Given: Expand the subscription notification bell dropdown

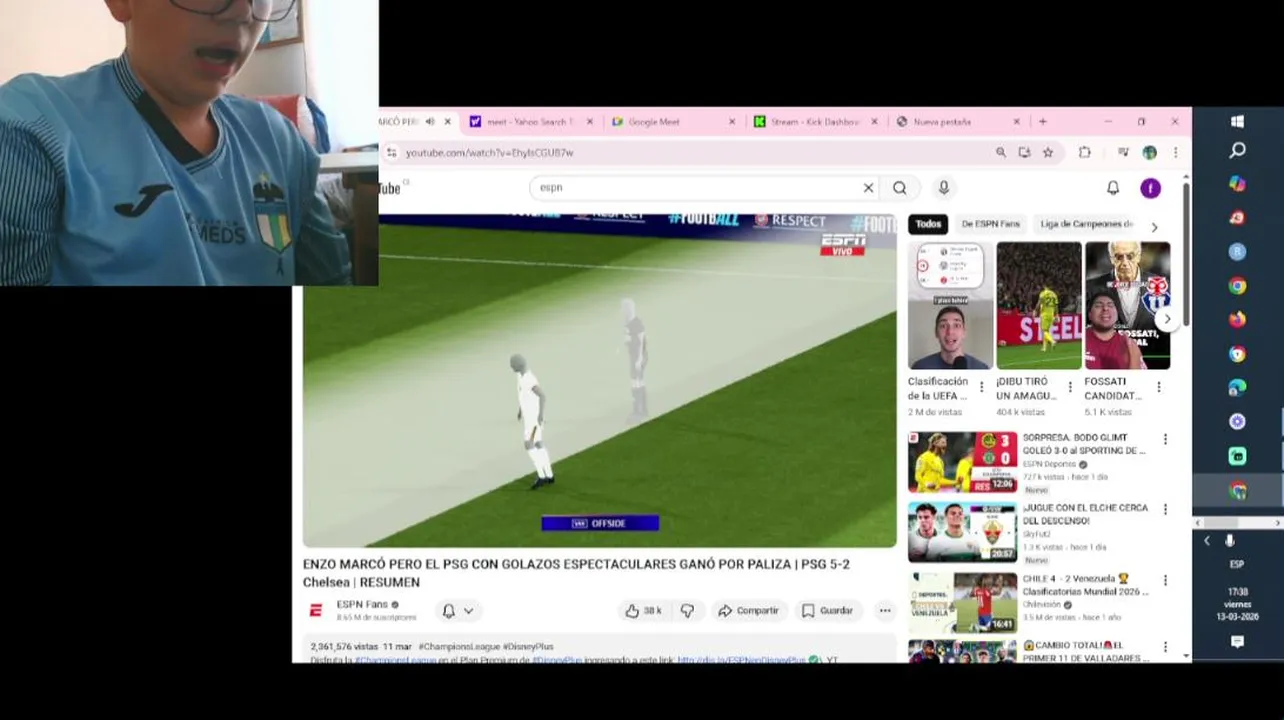Looking at the screenshot, I should tap(458, 611).
